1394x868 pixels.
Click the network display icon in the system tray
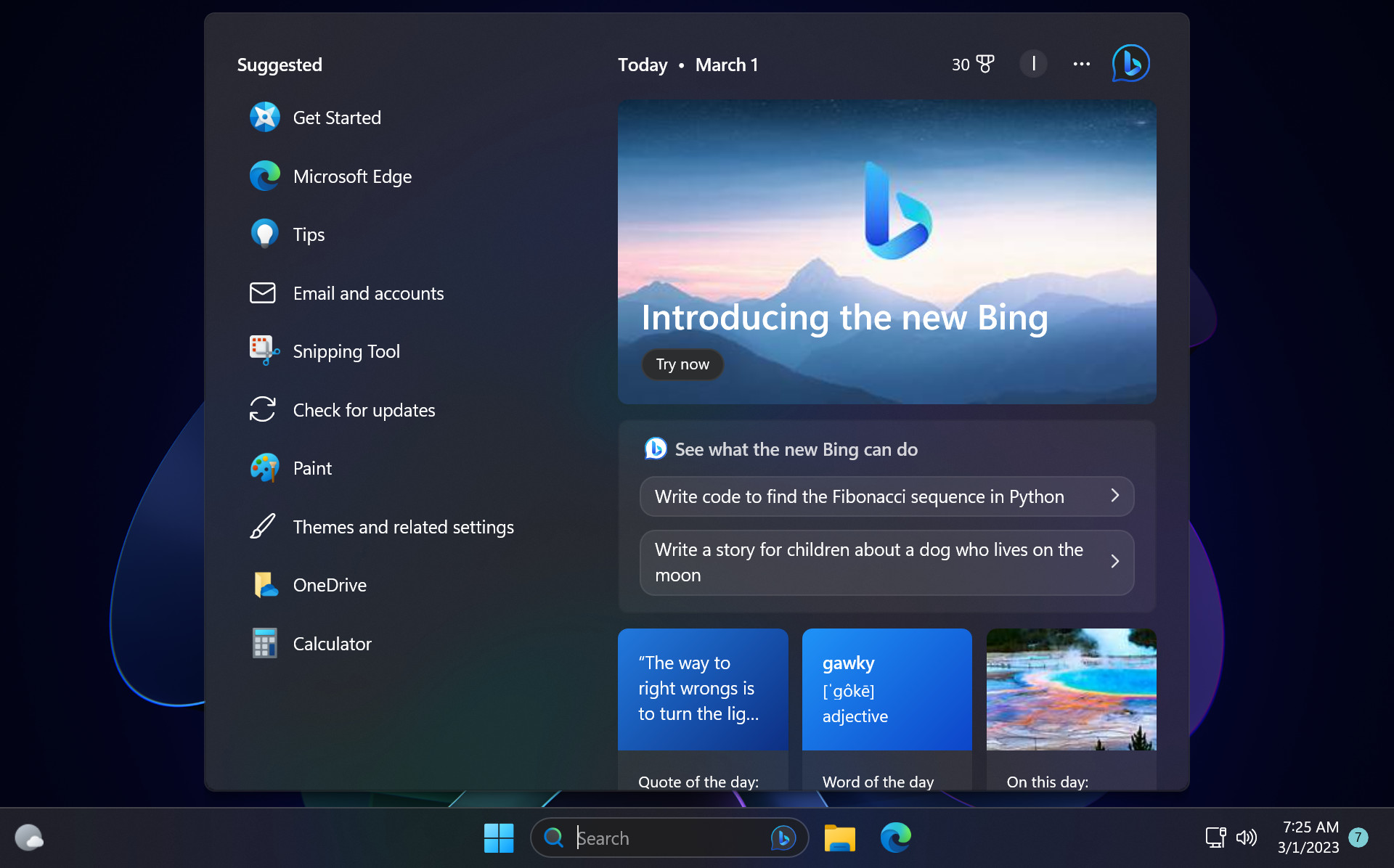1216,838
